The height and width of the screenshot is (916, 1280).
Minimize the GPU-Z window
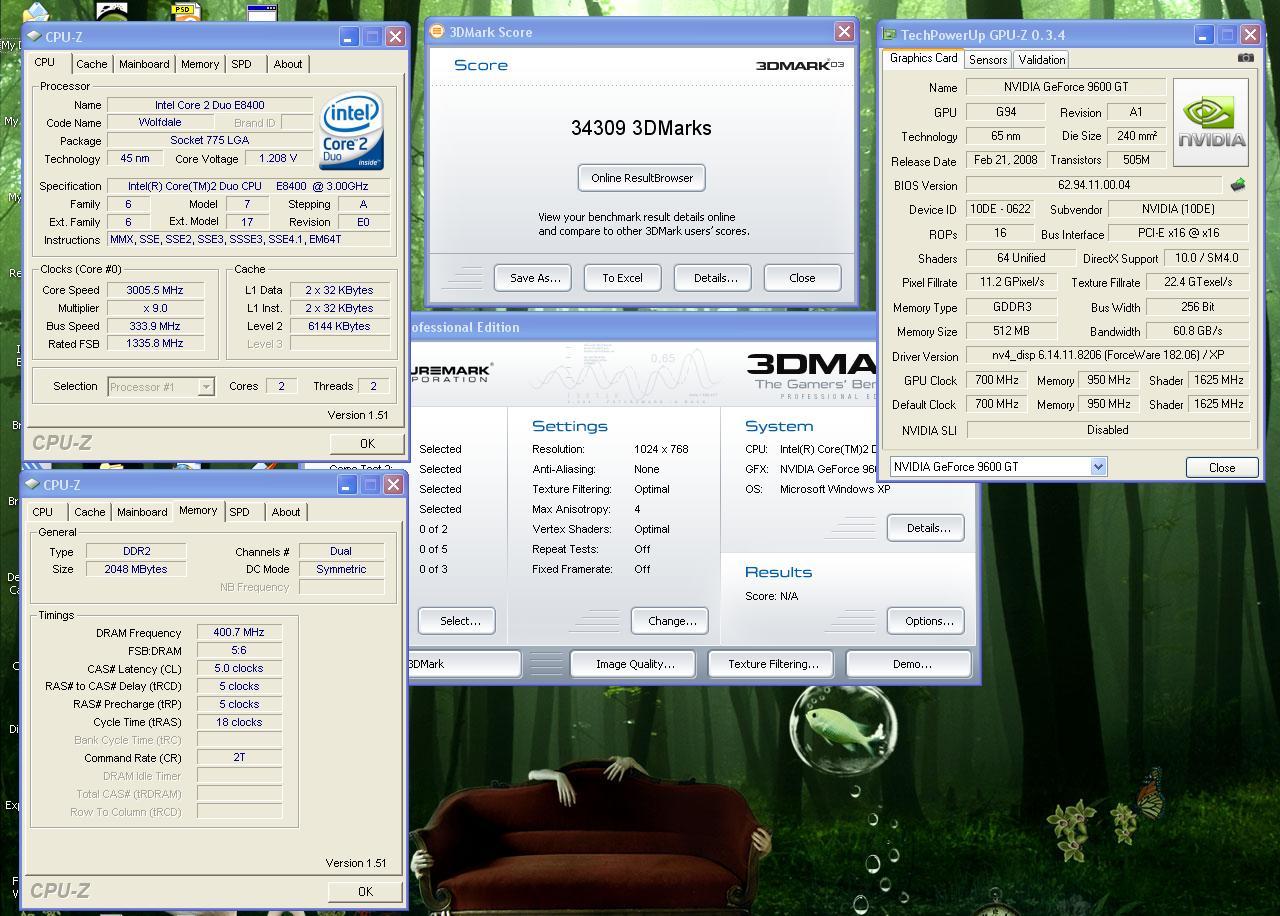[1204, 35]
